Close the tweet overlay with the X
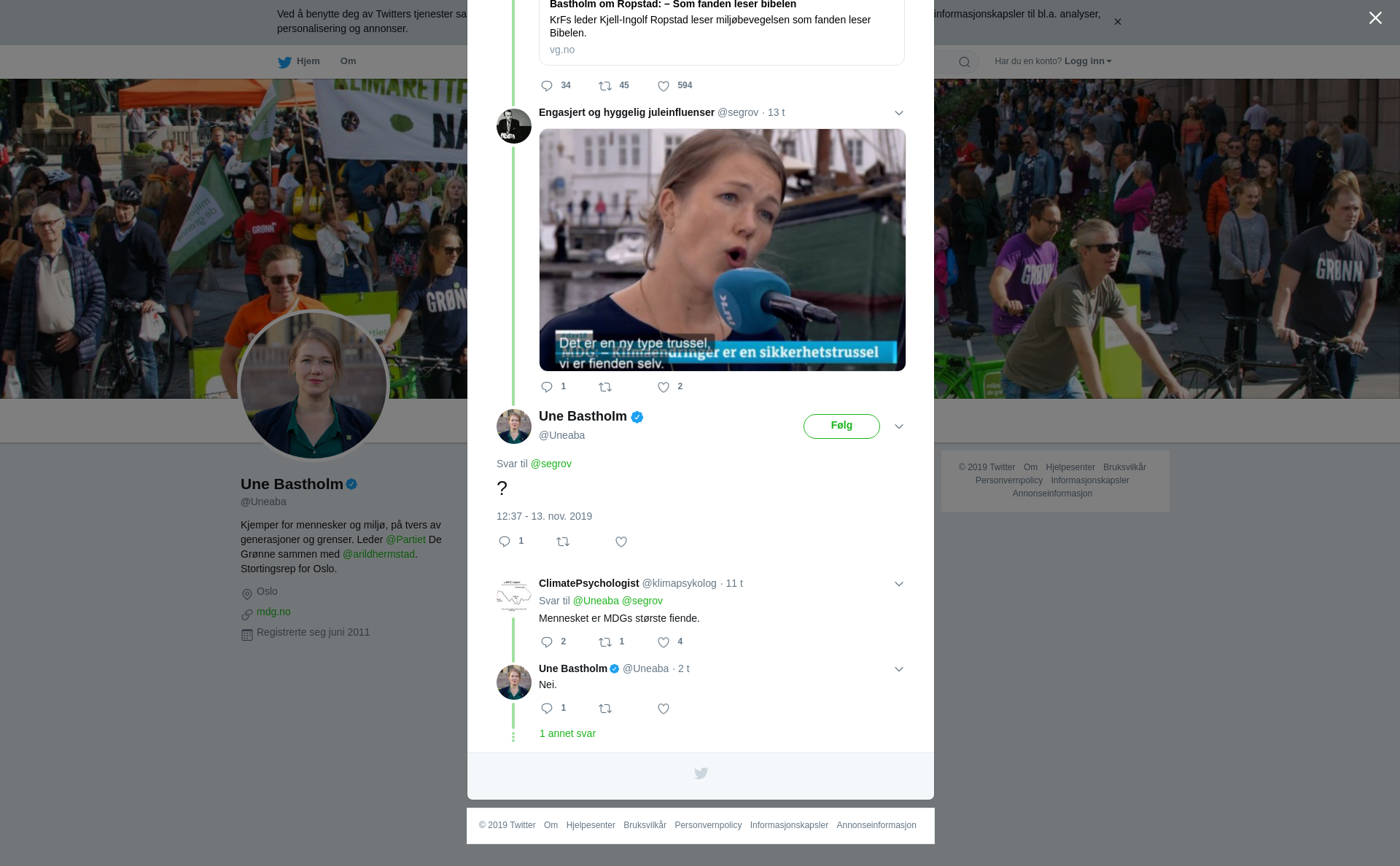This screenshot has height=866, width=1400. [1375, 18]
